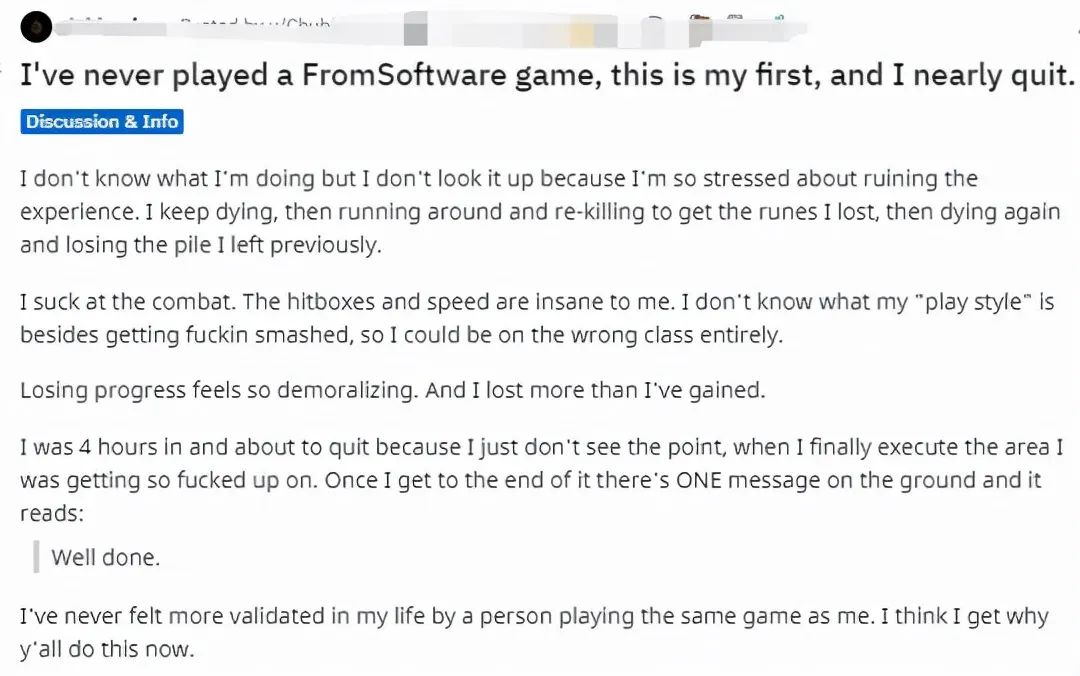Click the final line "y'all do this now."

(x=107, y=650)
